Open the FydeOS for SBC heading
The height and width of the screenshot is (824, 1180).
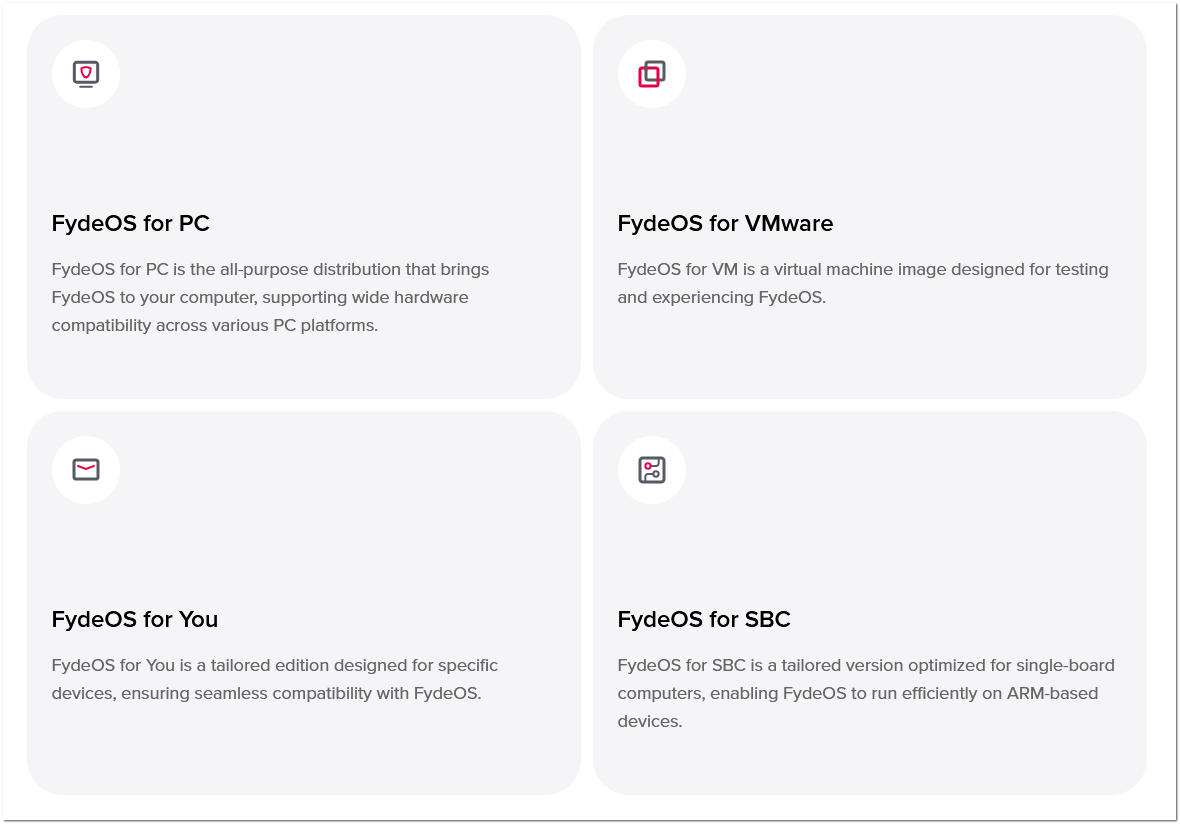704,619
